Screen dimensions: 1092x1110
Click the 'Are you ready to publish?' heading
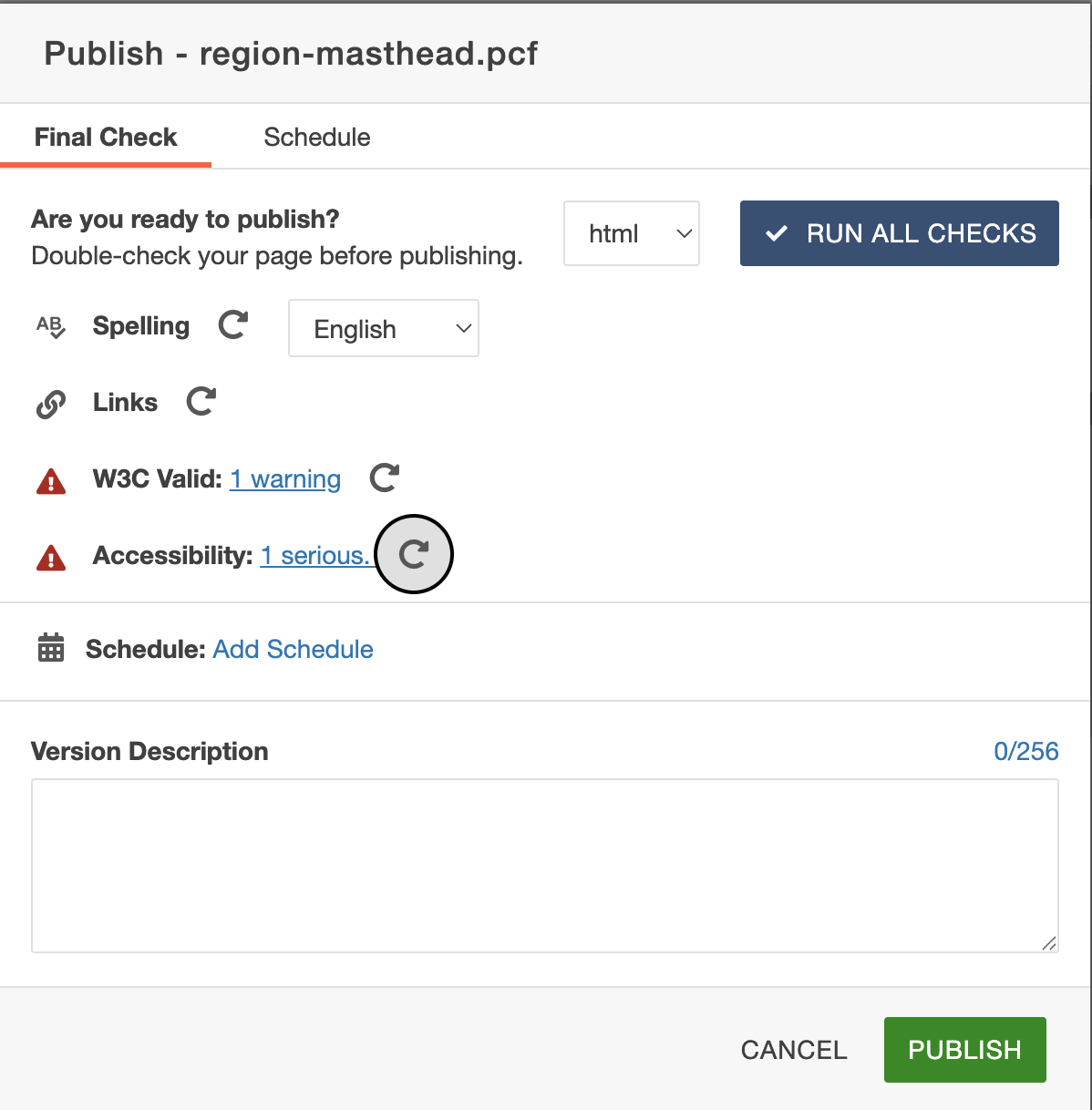pos(185,219)
